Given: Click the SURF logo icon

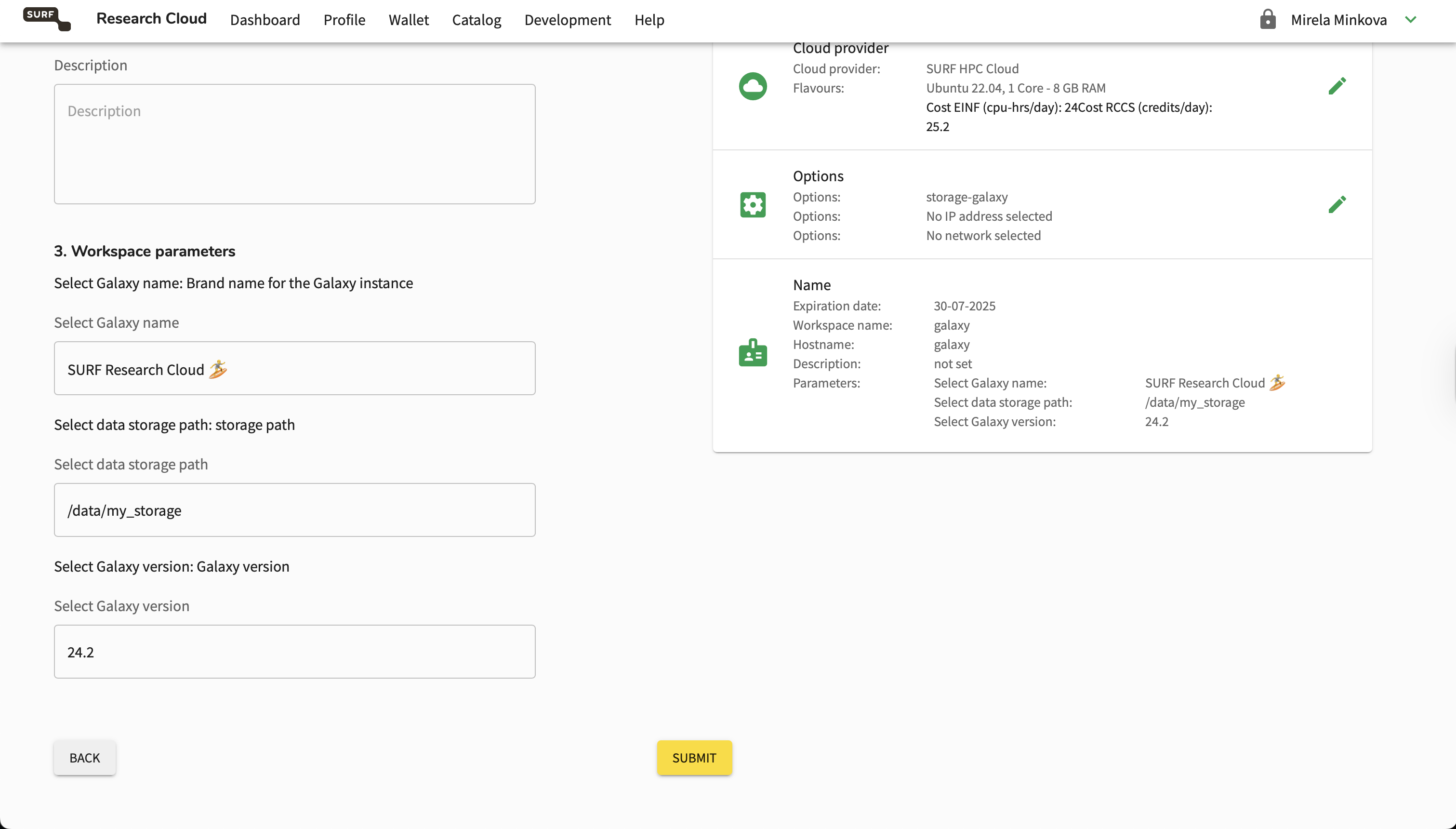Looking at the screenshot, I should [x=47, y=19].
